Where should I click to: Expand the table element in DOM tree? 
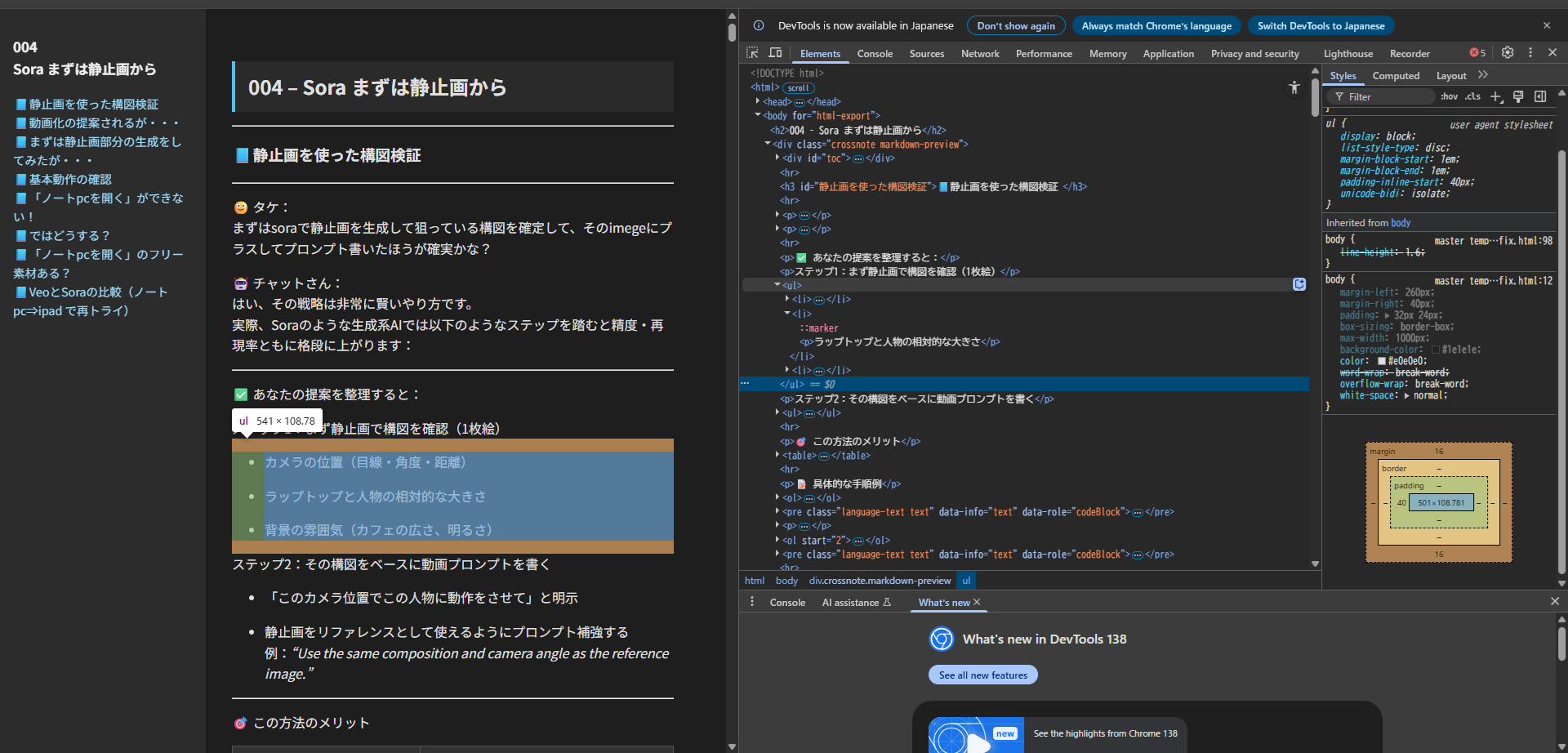pos(777,455)
